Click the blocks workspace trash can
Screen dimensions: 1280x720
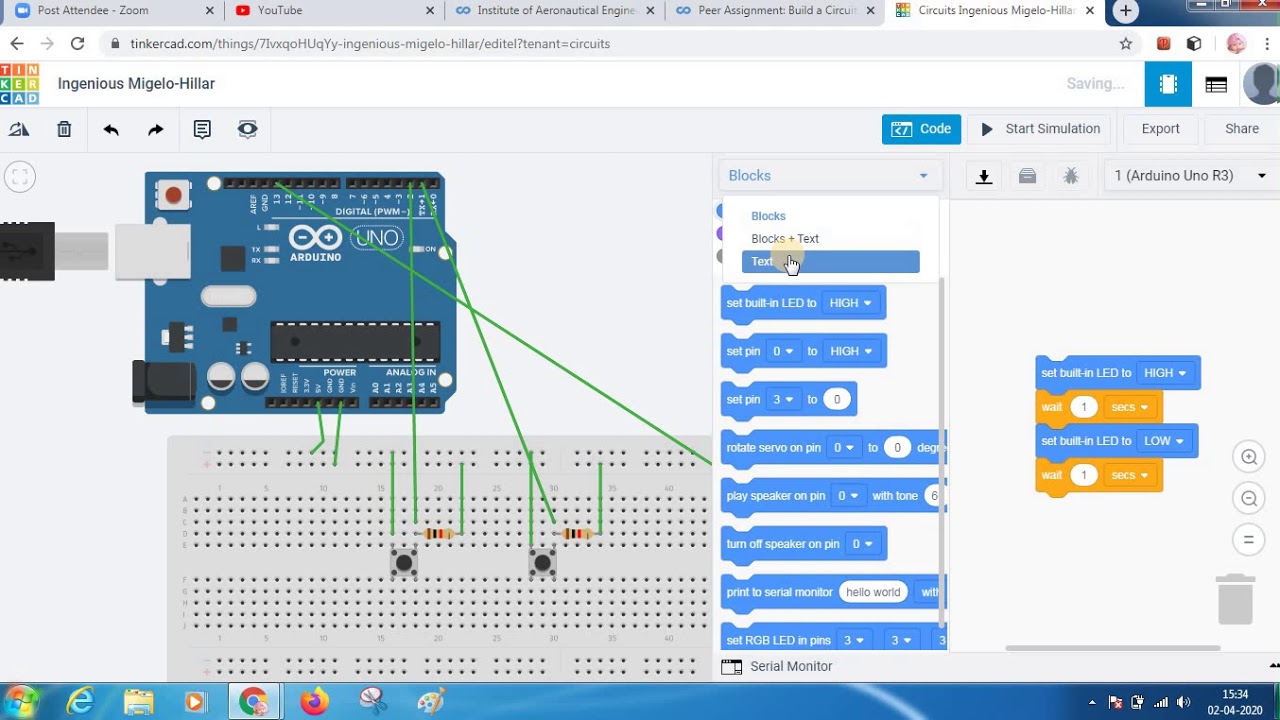[x=1235, y=599]
